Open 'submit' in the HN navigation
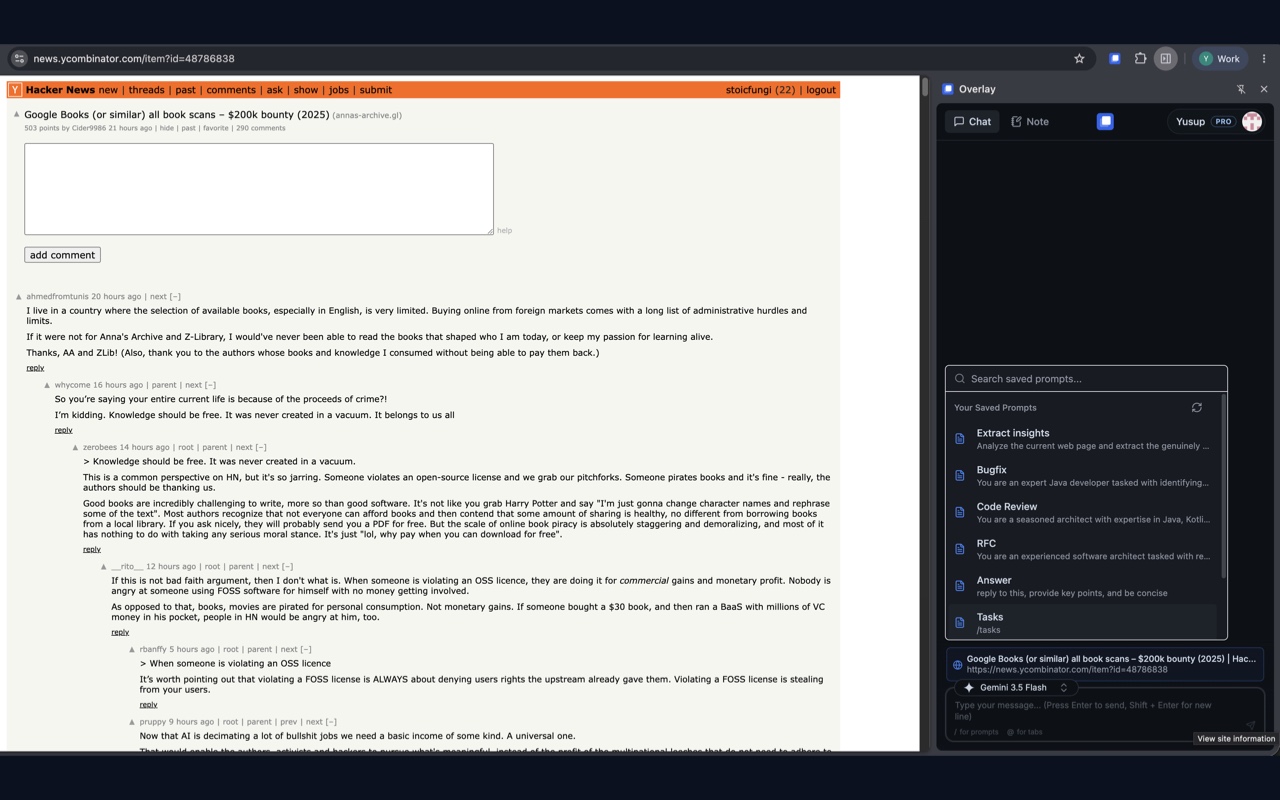Viewport: 1280px width, 800px height. pyautogui.click(x=376, y=90)
